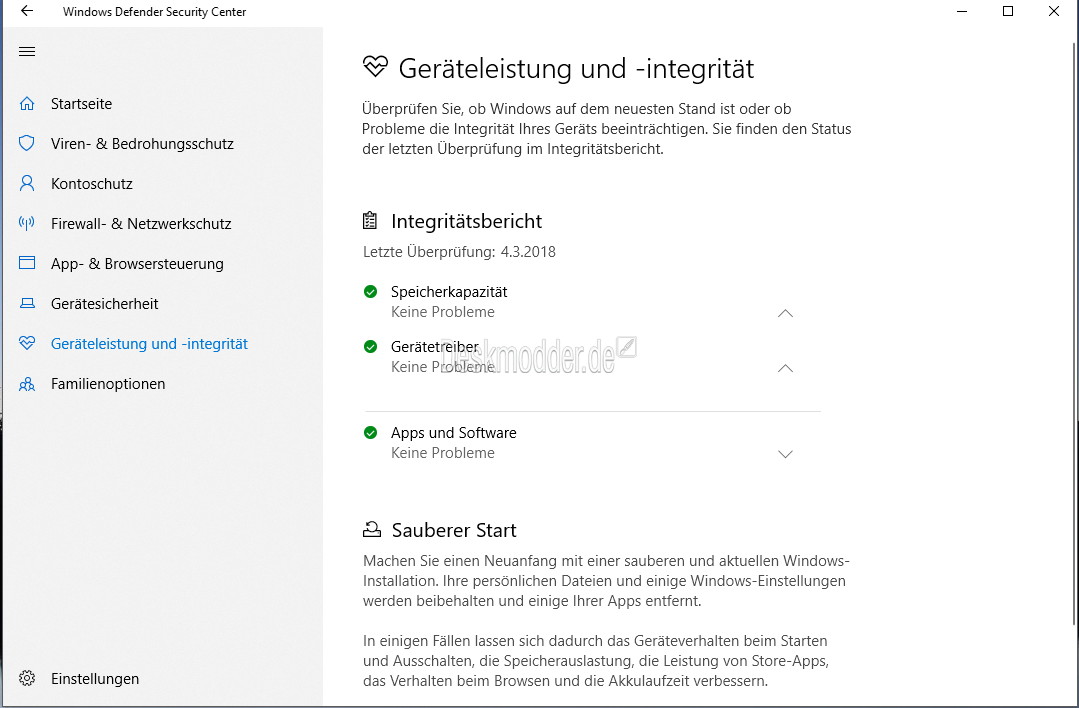Click the Speicherkapazität label
The height and width of the screenshot is (708, 1079).
point(449,292)
